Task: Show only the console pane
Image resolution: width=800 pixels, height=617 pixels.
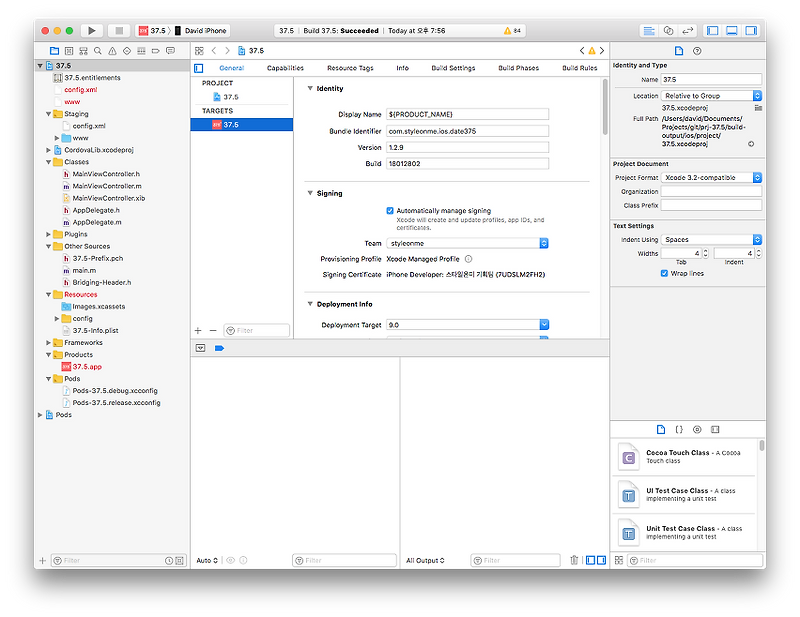Action: pos(602,560)
